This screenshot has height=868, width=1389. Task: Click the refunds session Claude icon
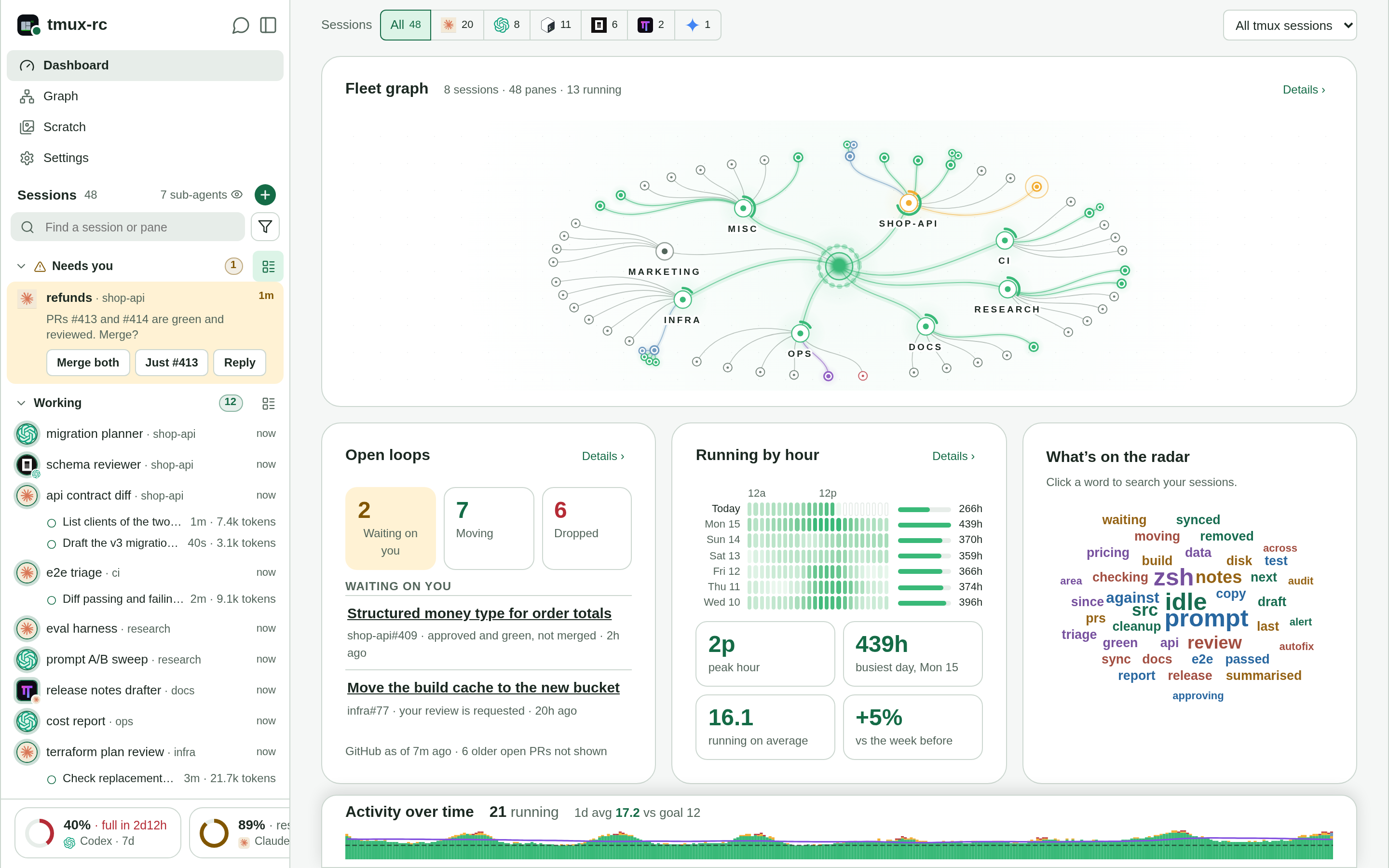click(x=27, y=298)
